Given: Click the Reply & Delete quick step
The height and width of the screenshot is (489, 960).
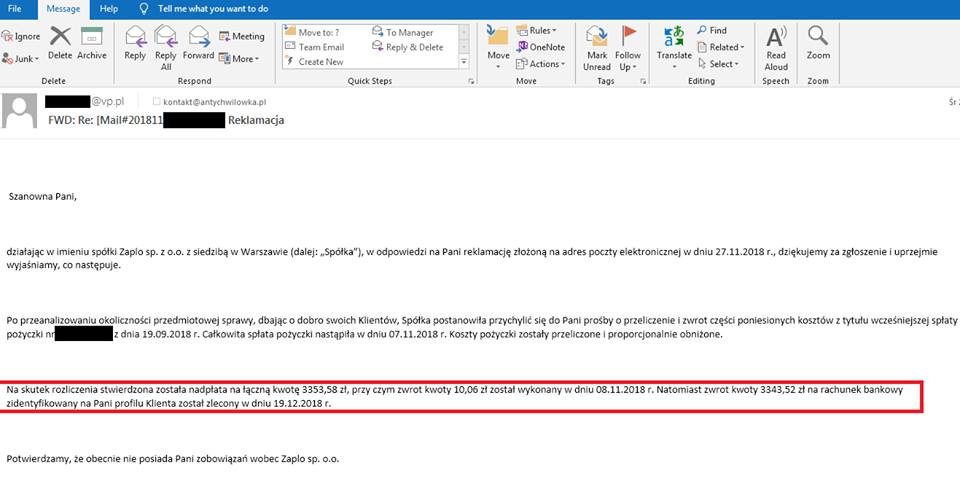Looking at the screenshot, I should coord(408,47).
